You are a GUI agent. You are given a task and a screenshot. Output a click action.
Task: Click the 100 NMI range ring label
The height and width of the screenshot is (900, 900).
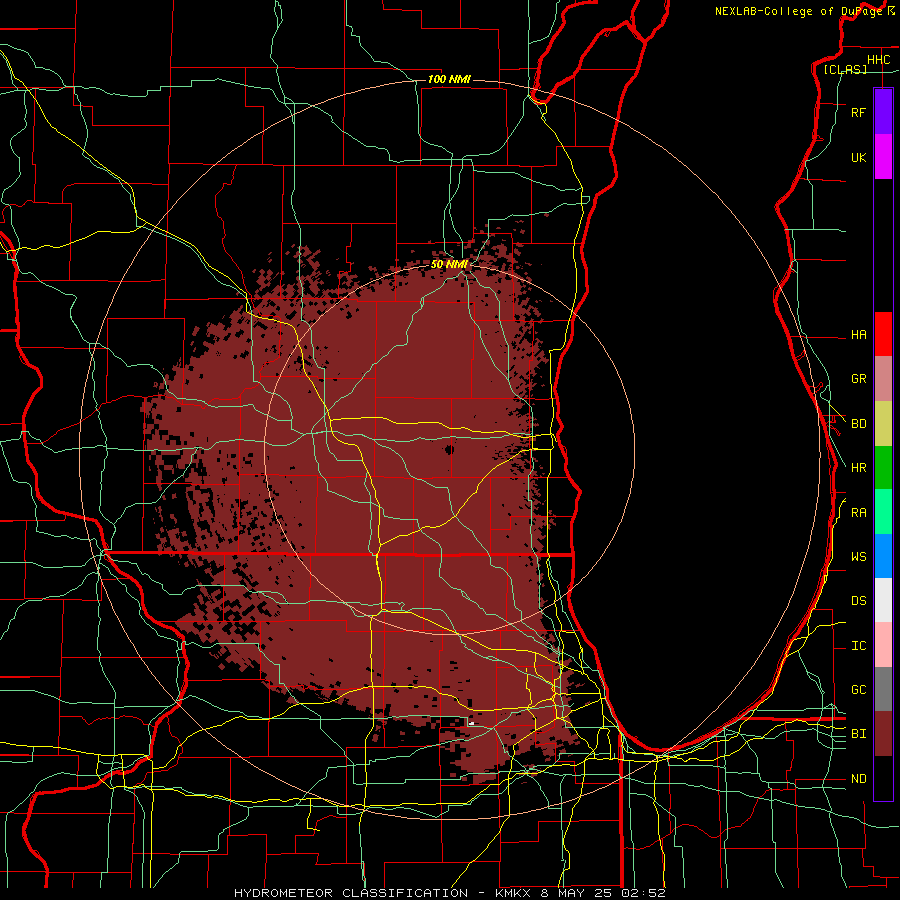[449, 79]
